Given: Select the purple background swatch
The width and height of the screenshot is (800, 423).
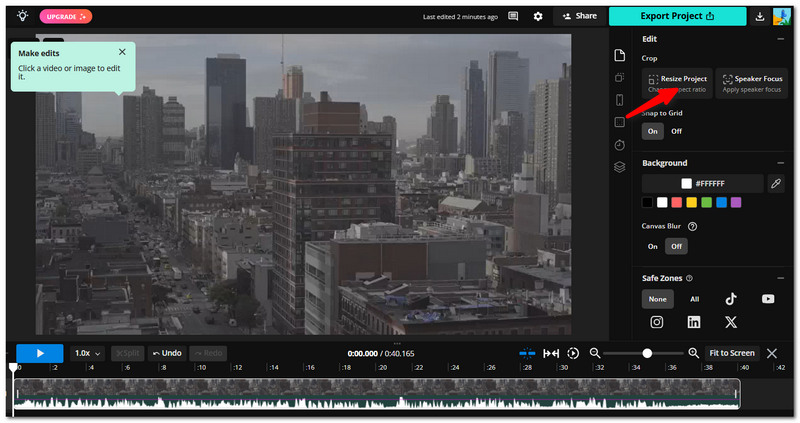Looking at the screenshot, I should (x=736, y=203).
